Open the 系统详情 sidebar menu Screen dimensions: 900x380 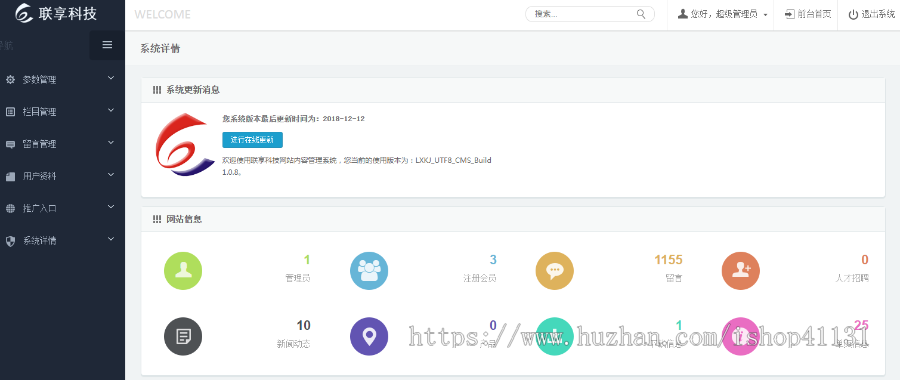[62, 241]
